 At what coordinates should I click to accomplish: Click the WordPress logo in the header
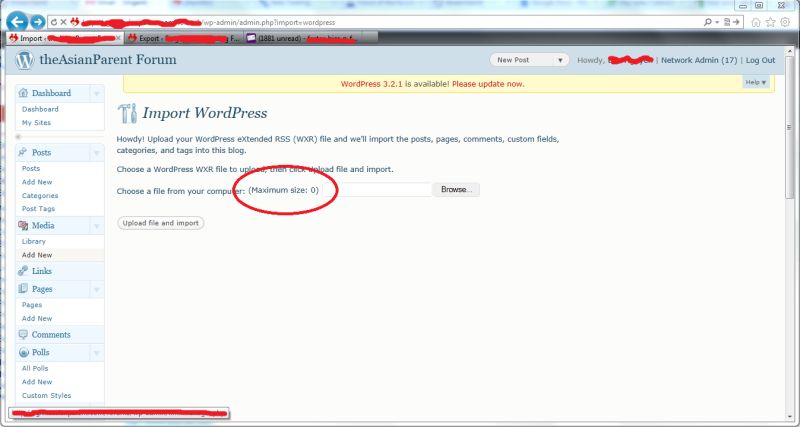(24, 60)
